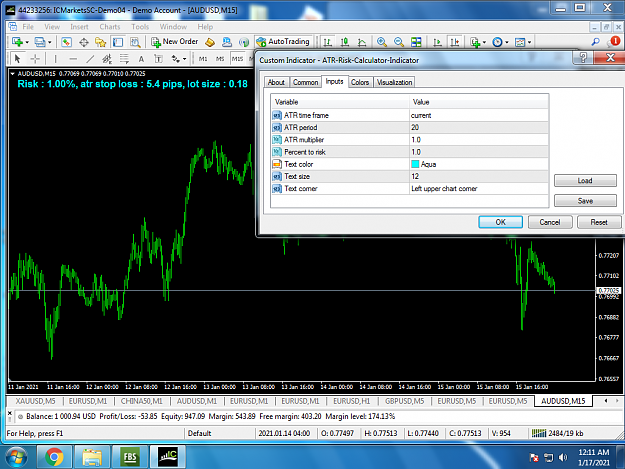Open the search magnifier in toolbar
625x469 pixels.
point(596,42)
